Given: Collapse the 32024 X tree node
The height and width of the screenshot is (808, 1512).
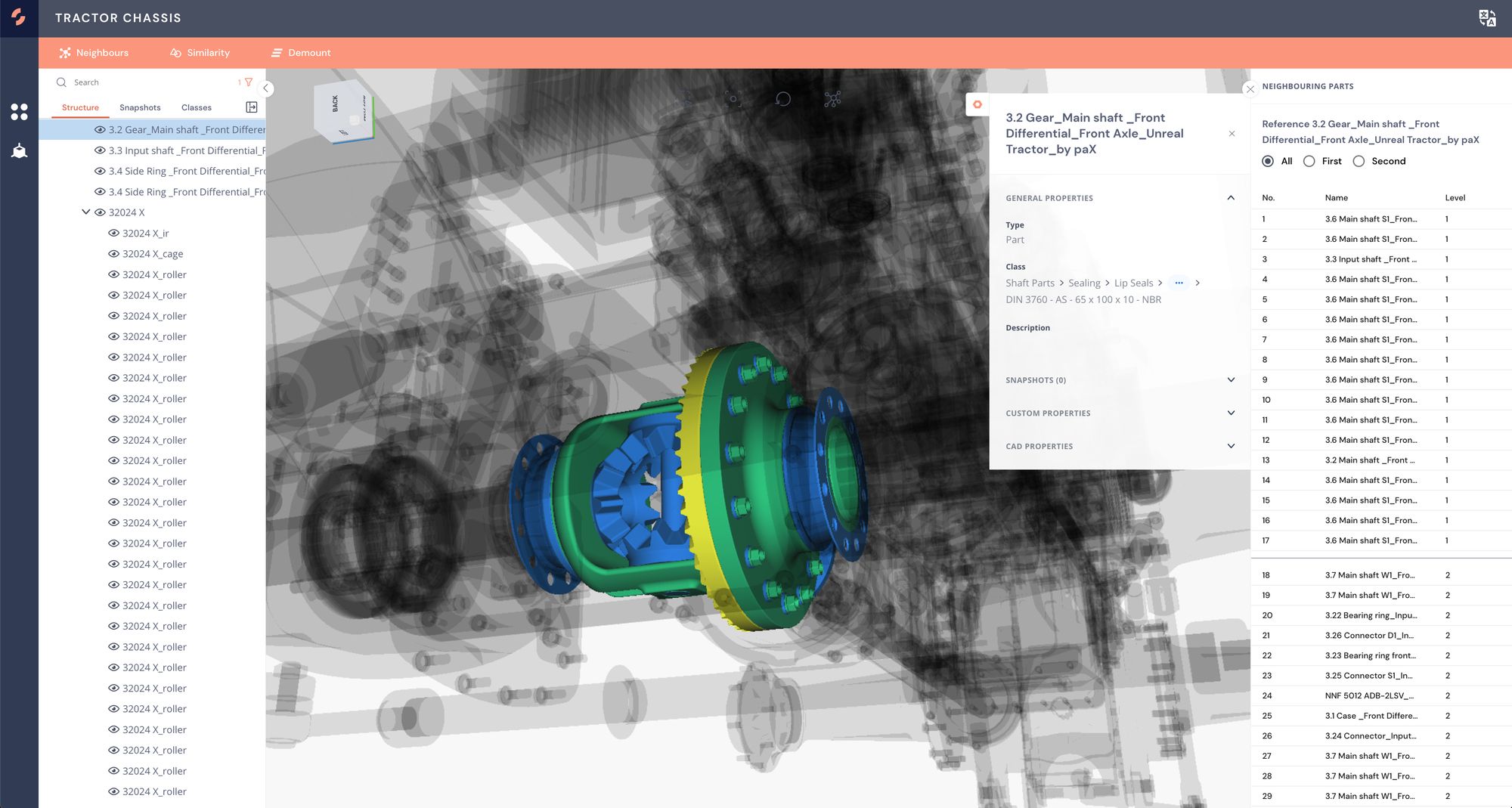Looking at the screenshot, I should [86, 212].
